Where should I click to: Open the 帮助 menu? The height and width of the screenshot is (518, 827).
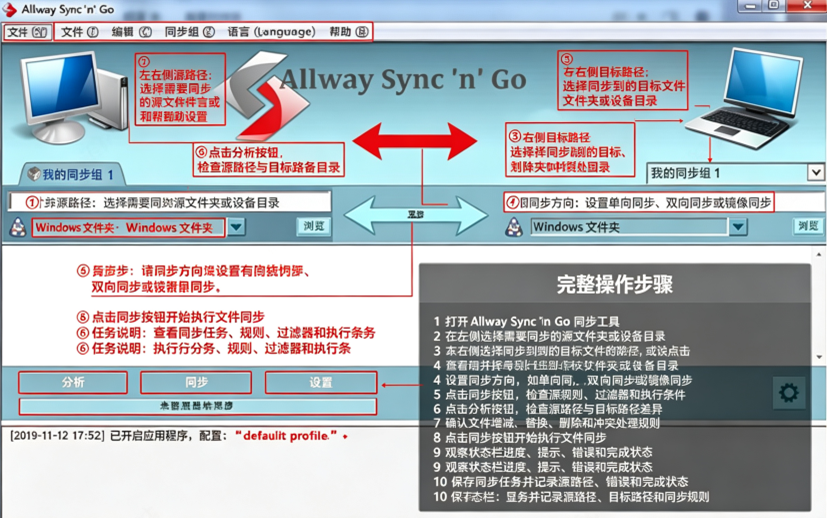click(349, 32)
